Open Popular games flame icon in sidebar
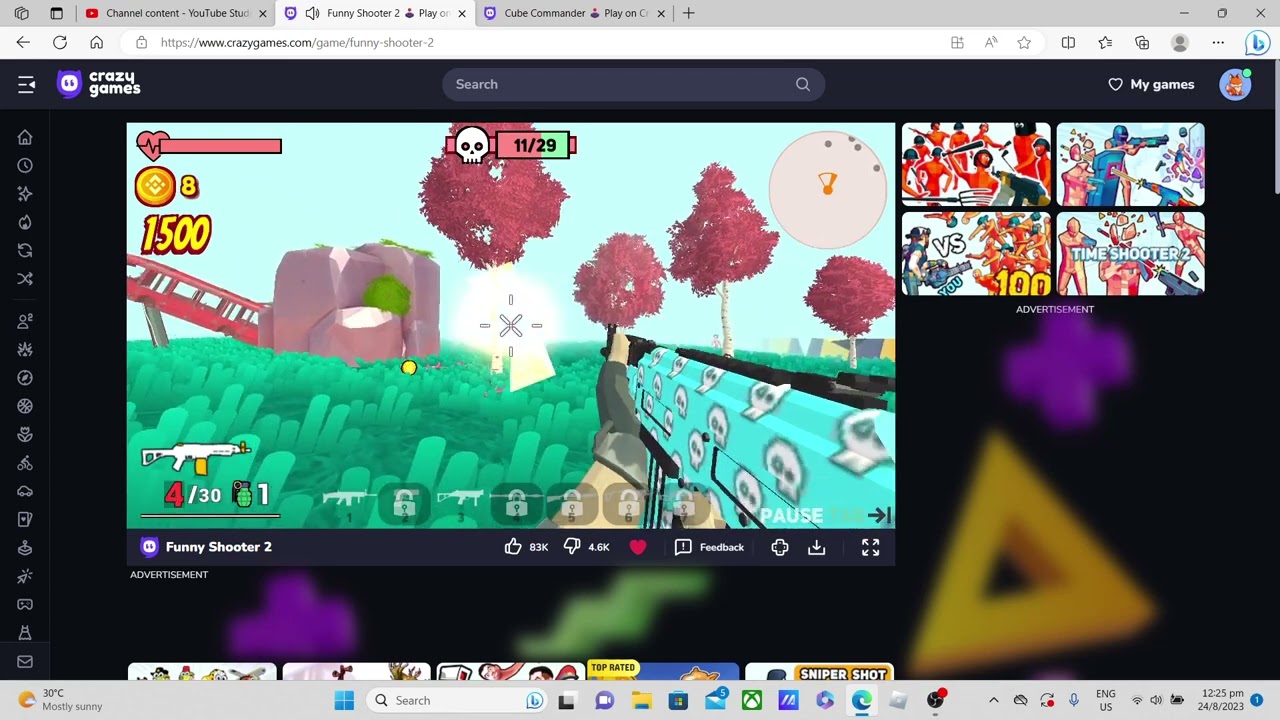1280x720 pixels. (x=25, y=222)
